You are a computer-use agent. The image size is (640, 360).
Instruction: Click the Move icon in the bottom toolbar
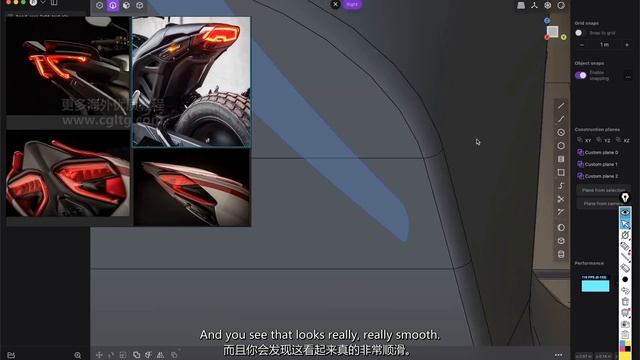coord(99,355)
